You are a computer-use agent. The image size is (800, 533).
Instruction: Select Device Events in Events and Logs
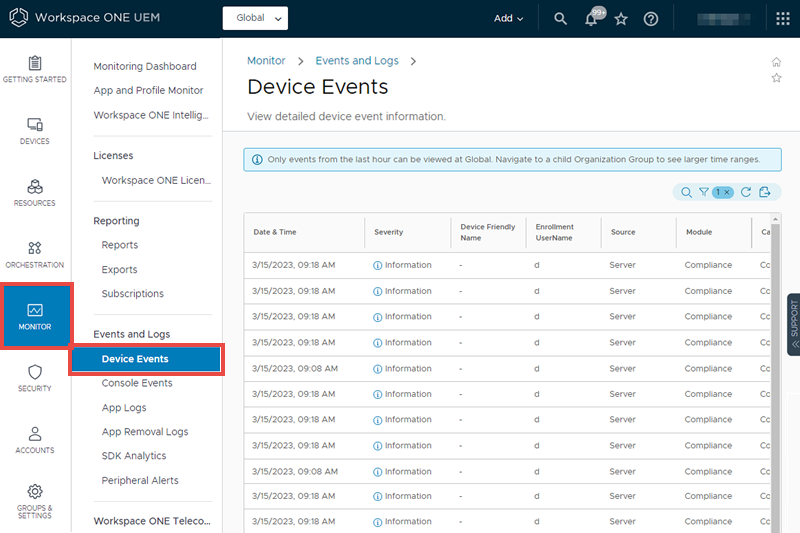pyautogui.click(x=146, y=359)
